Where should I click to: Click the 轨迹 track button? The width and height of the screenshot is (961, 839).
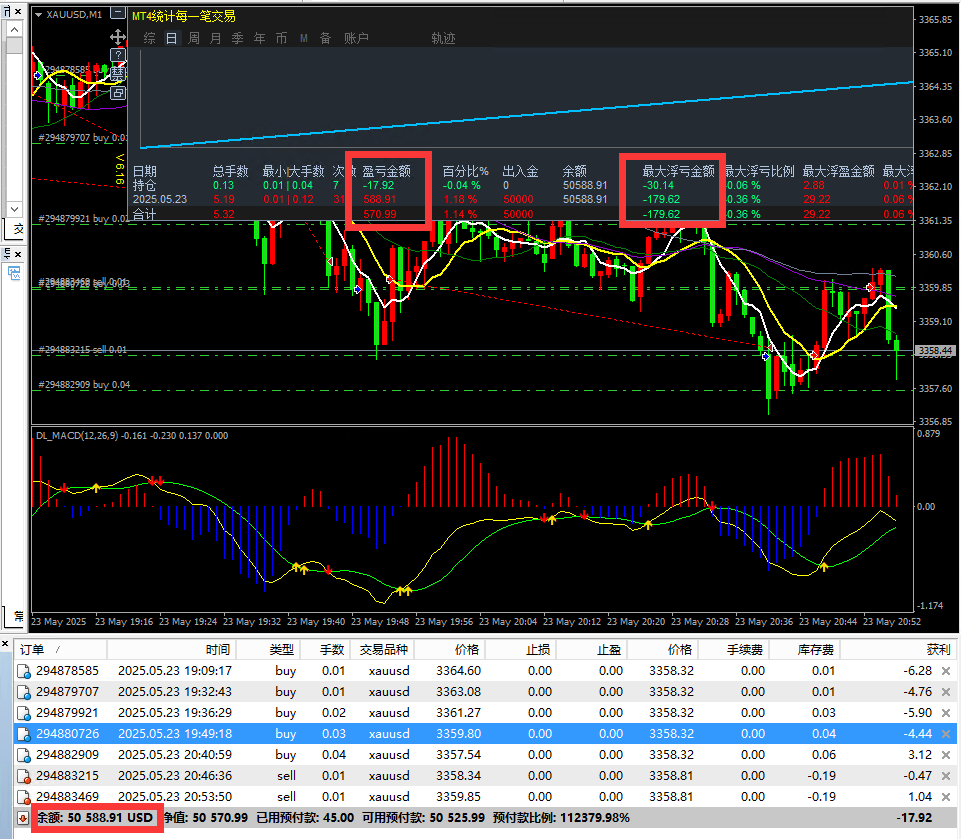[443, 39]
